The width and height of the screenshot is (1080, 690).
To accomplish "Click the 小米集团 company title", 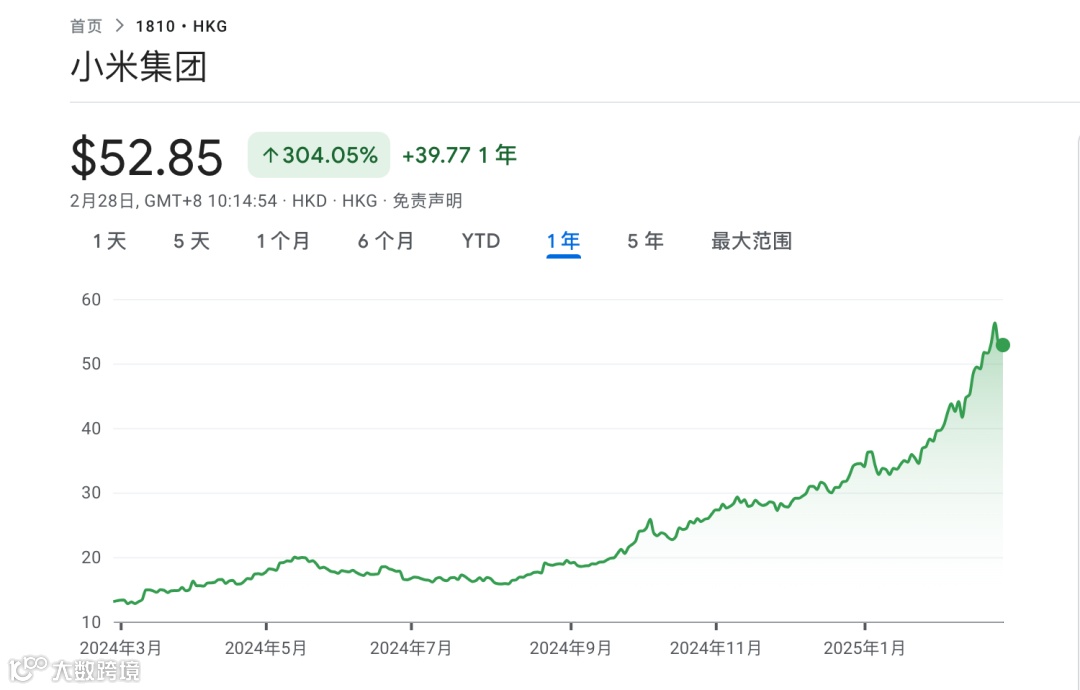I will 139,67.
